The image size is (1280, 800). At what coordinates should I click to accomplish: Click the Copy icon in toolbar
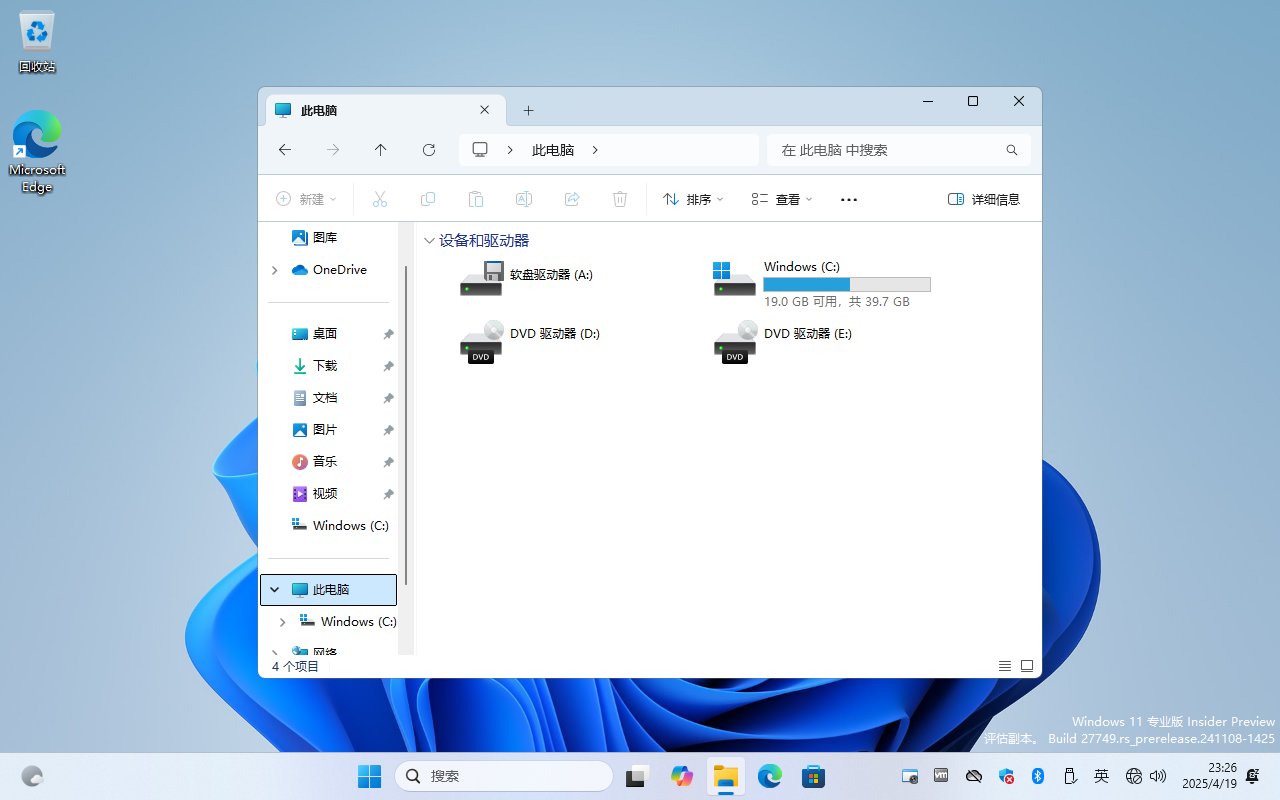tap(428, 199)
